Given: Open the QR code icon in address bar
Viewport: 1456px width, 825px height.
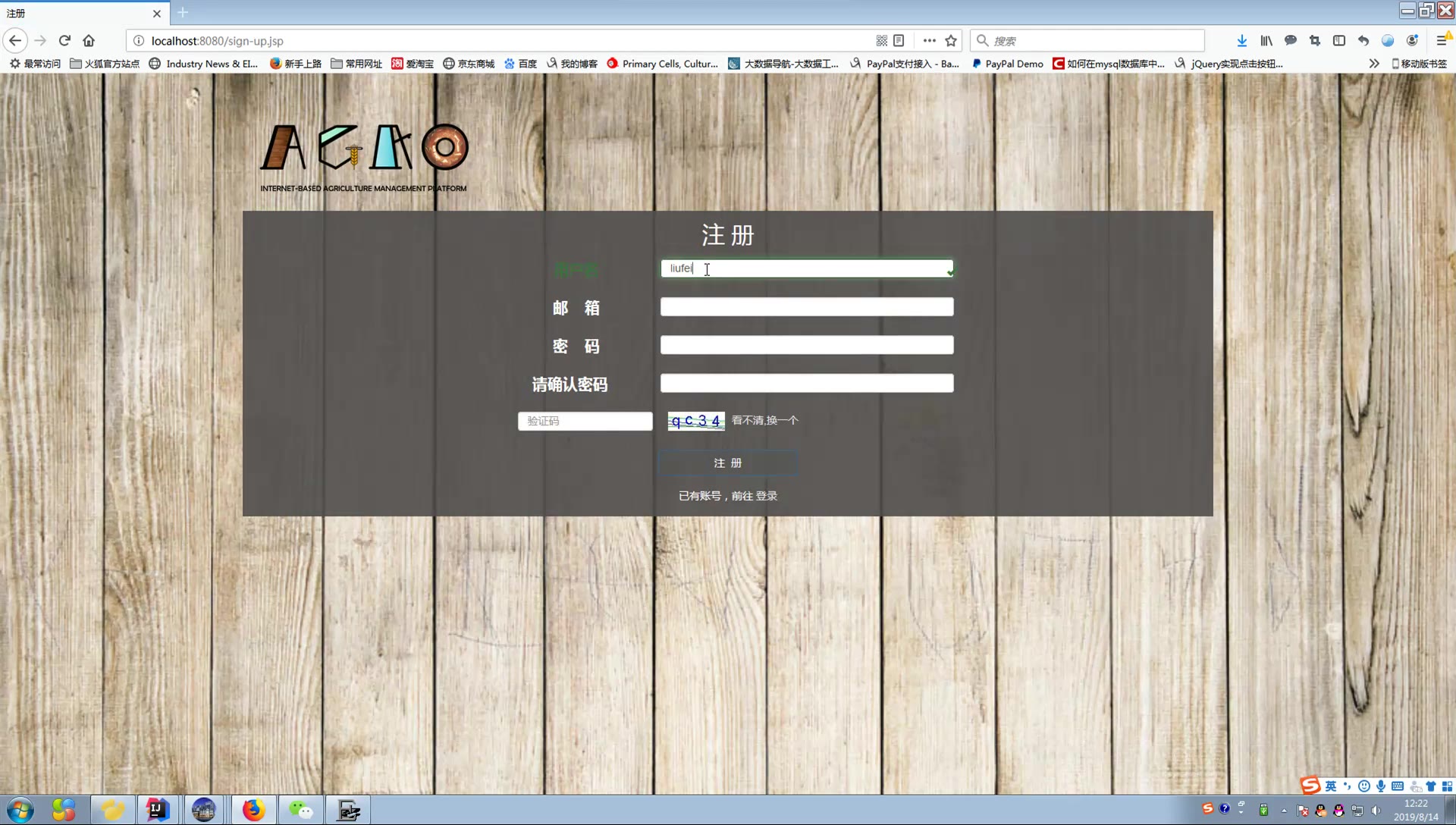Looking at the screenshot, I should coord(881,41).
